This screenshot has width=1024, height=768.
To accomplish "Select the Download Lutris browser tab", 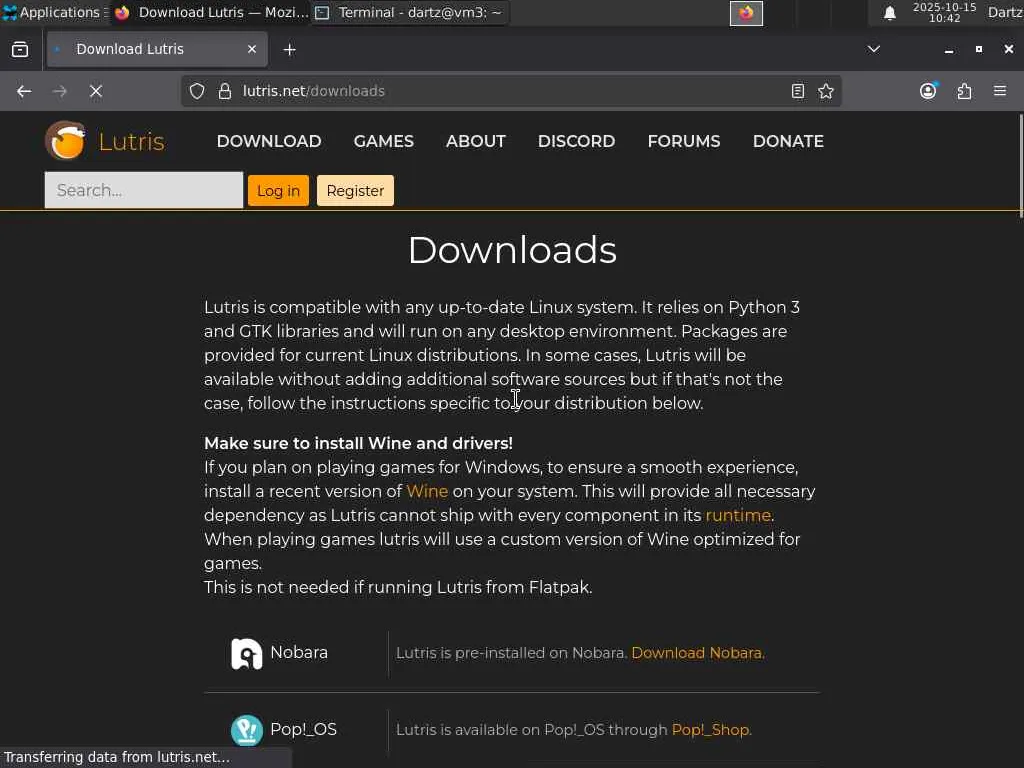I will (x=157, y=49).
